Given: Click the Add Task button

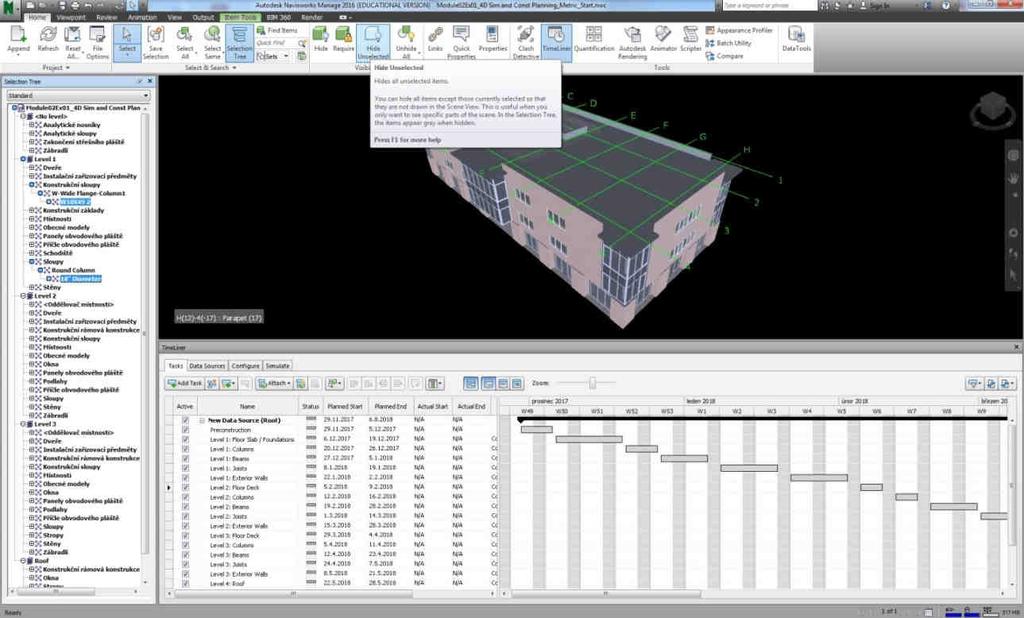Looking at the screenshot, I should (185, 383).
